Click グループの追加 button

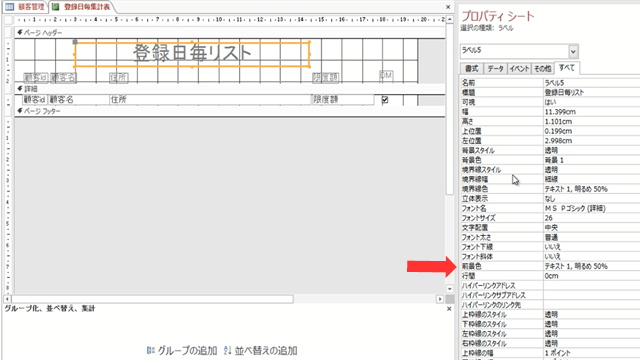tap(182, 350)
